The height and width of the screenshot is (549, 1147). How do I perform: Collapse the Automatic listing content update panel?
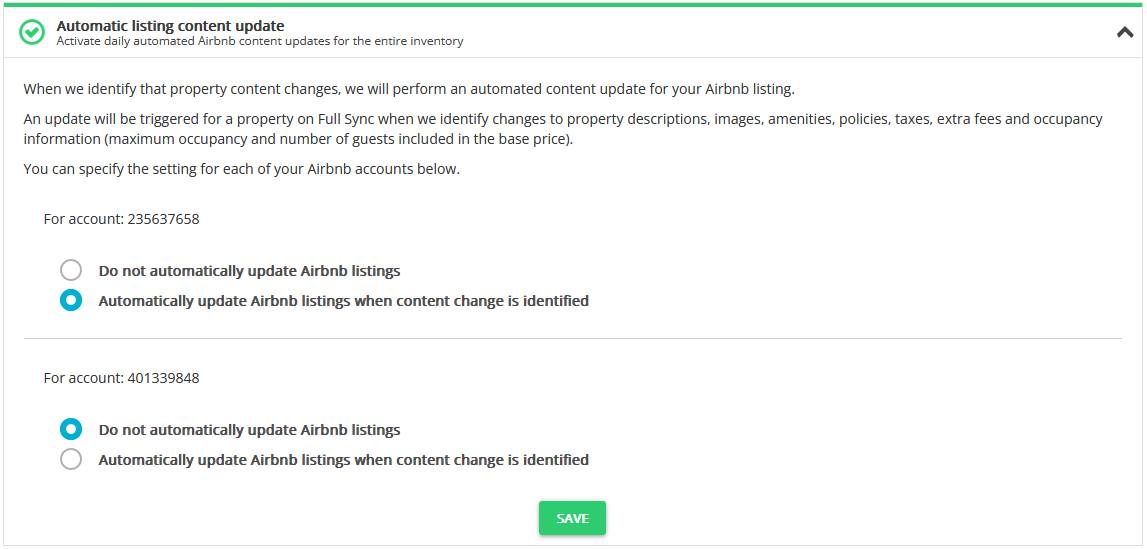tap(1124, 32)
